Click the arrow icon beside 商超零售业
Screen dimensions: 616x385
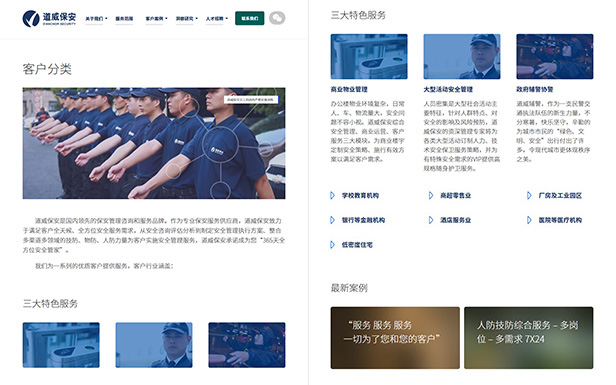(431, 195)
